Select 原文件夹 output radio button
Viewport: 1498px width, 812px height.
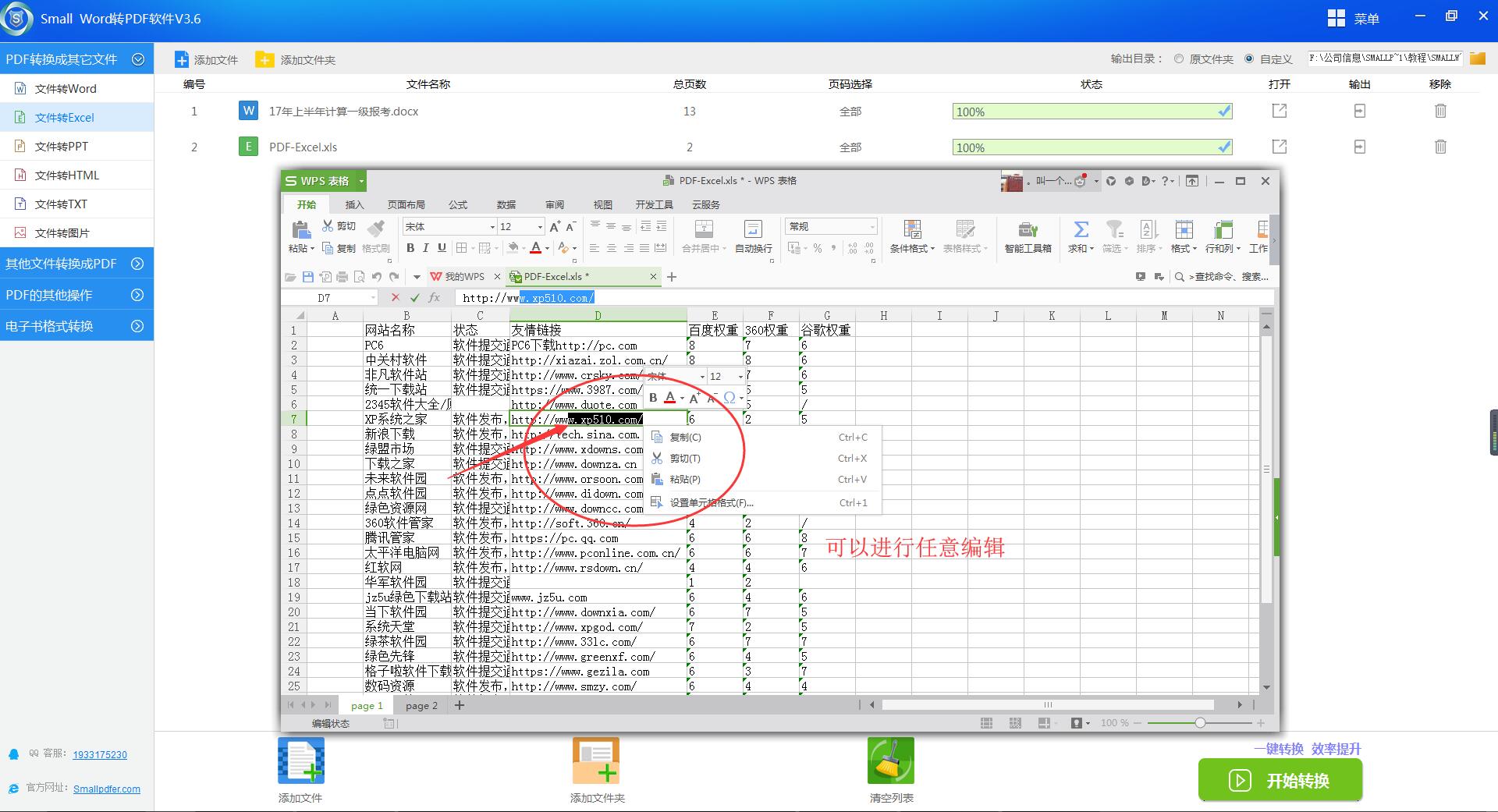pyautogui.click(x=1179, y=59)
